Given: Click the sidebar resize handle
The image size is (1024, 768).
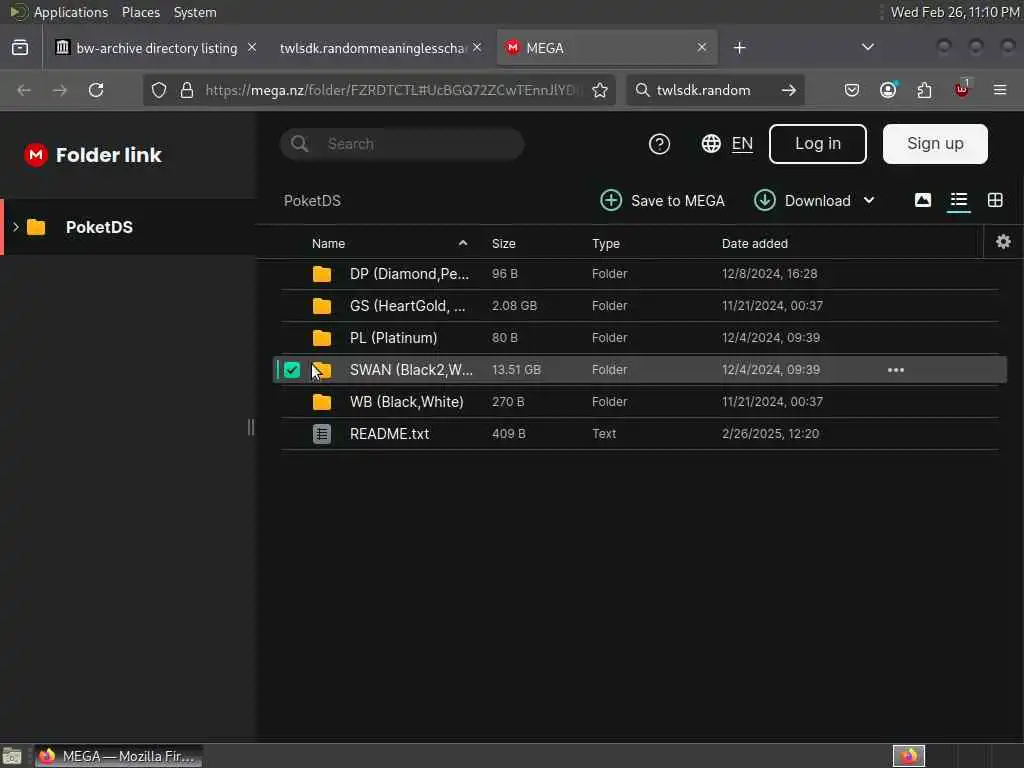Looking at the screenshot, I should click(251, 427).
